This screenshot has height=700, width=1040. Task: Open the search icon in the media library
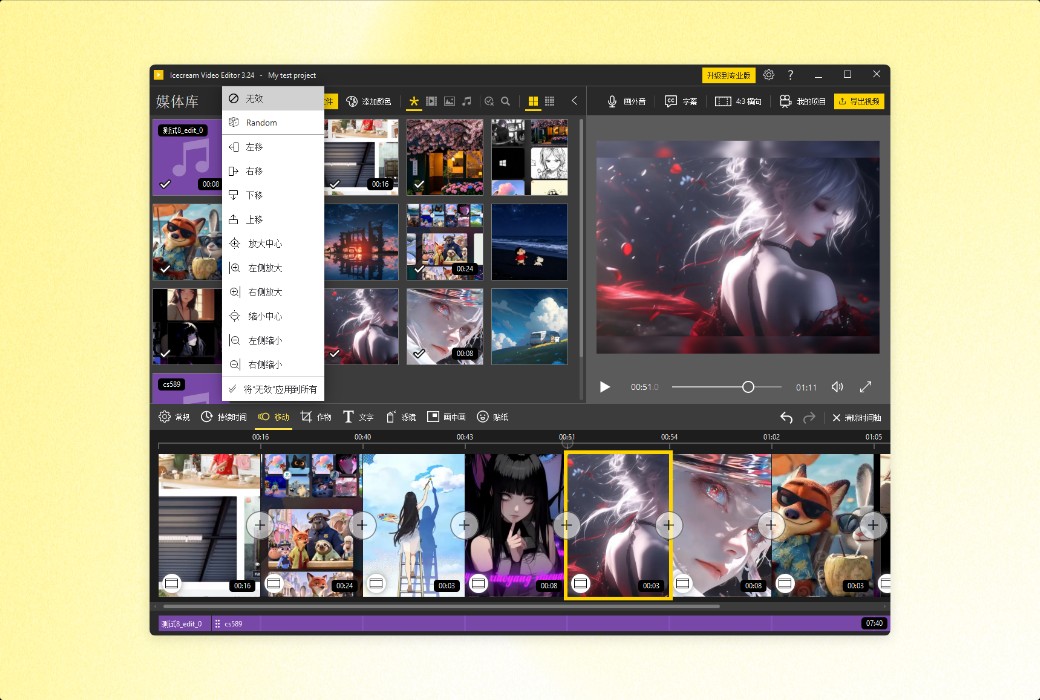(x=507, y=101)
